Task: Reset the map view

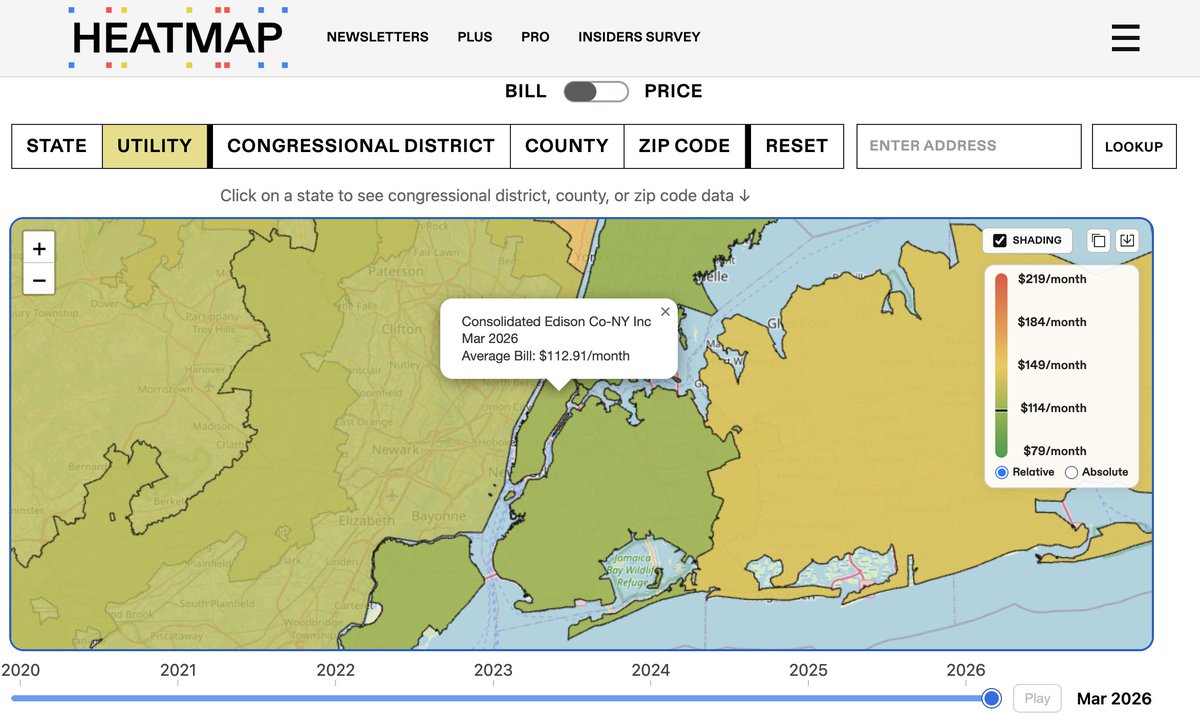Action: [797, 146]
